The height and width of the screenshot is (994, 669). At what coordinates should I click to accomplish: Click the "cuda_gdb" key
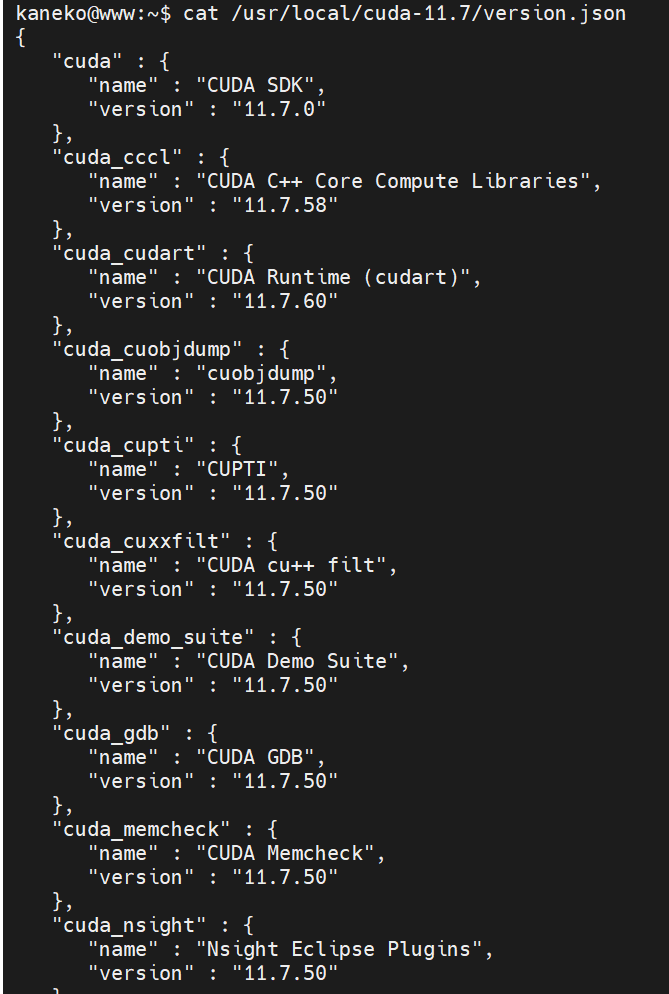pos(111,733)
